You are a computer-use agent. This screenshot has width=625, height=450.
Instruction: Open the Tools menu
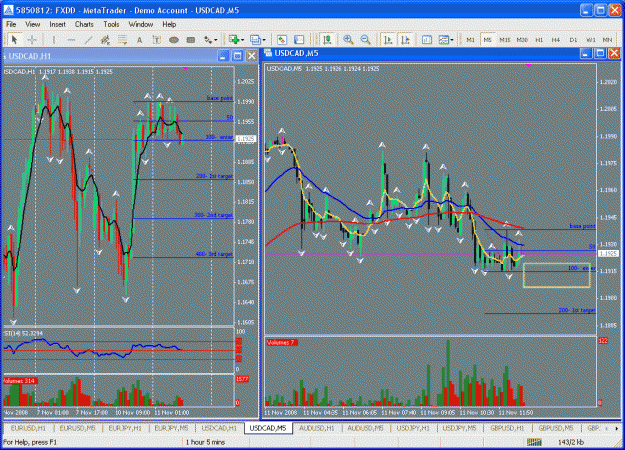tap(111, 24)
